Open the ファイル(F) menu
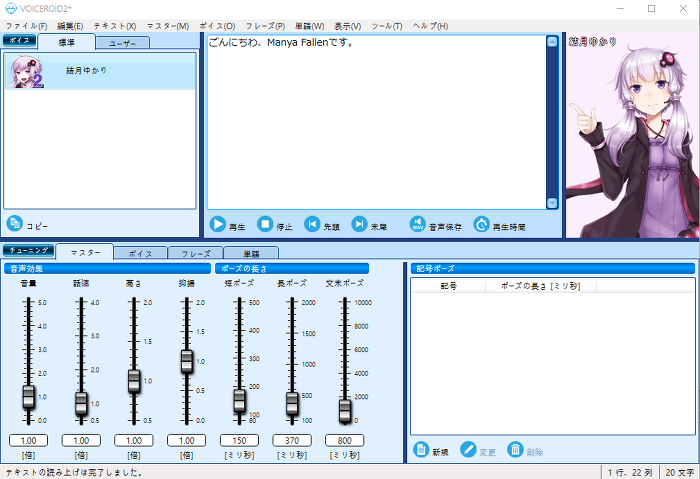700x479 pixels. pos(26,26)
